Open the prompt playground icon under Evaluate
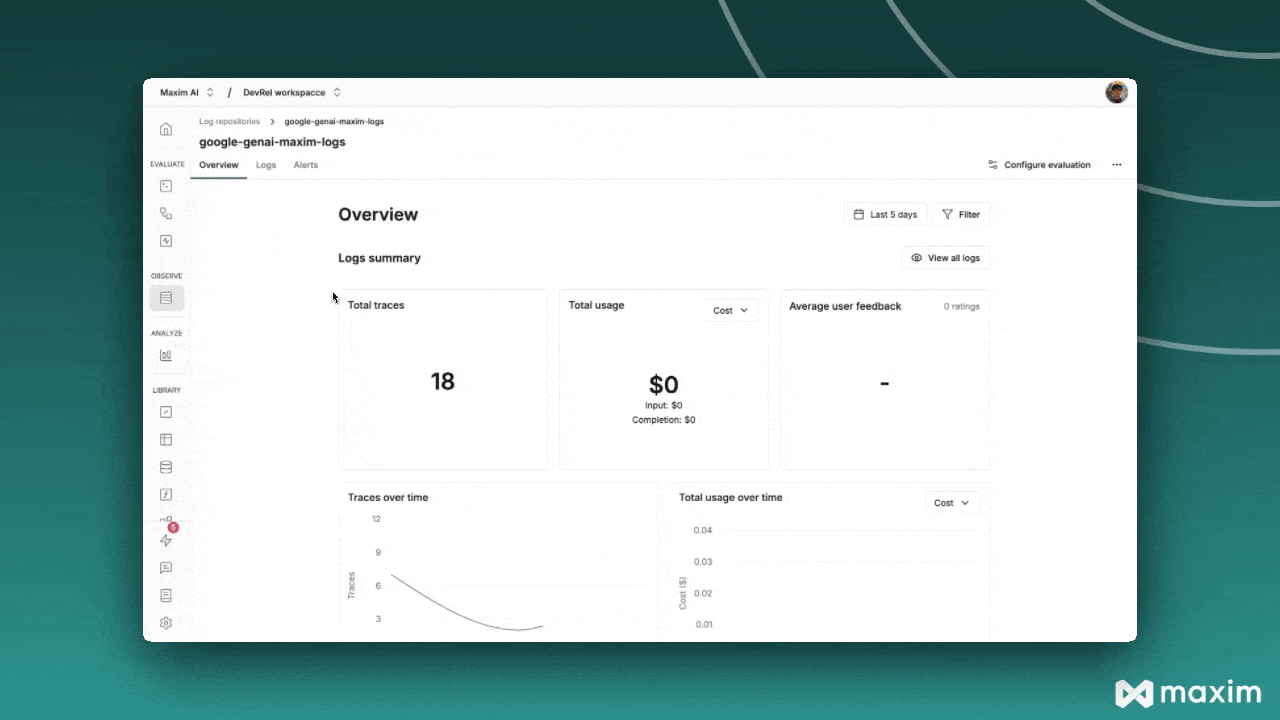This screenshot has height=720, width=1280. click(166, 186)
